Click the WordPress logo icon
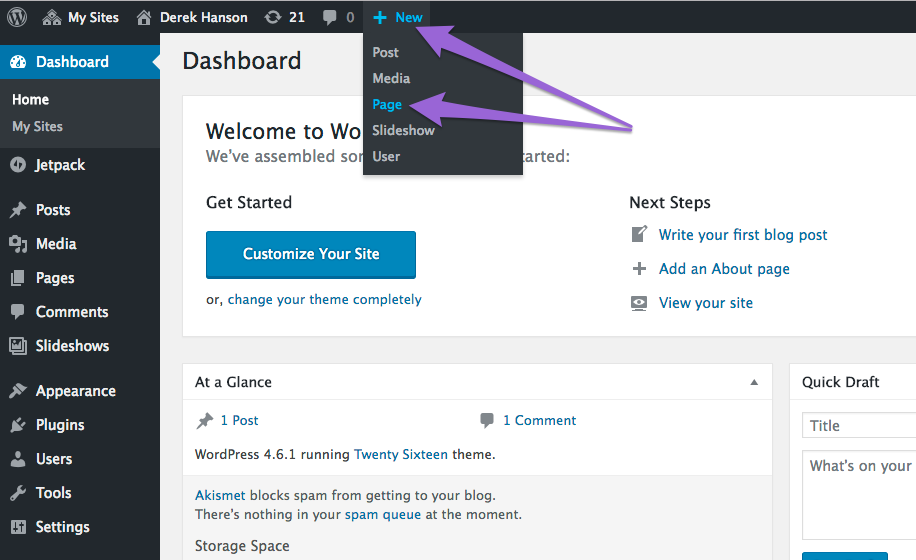 point(17,17)
